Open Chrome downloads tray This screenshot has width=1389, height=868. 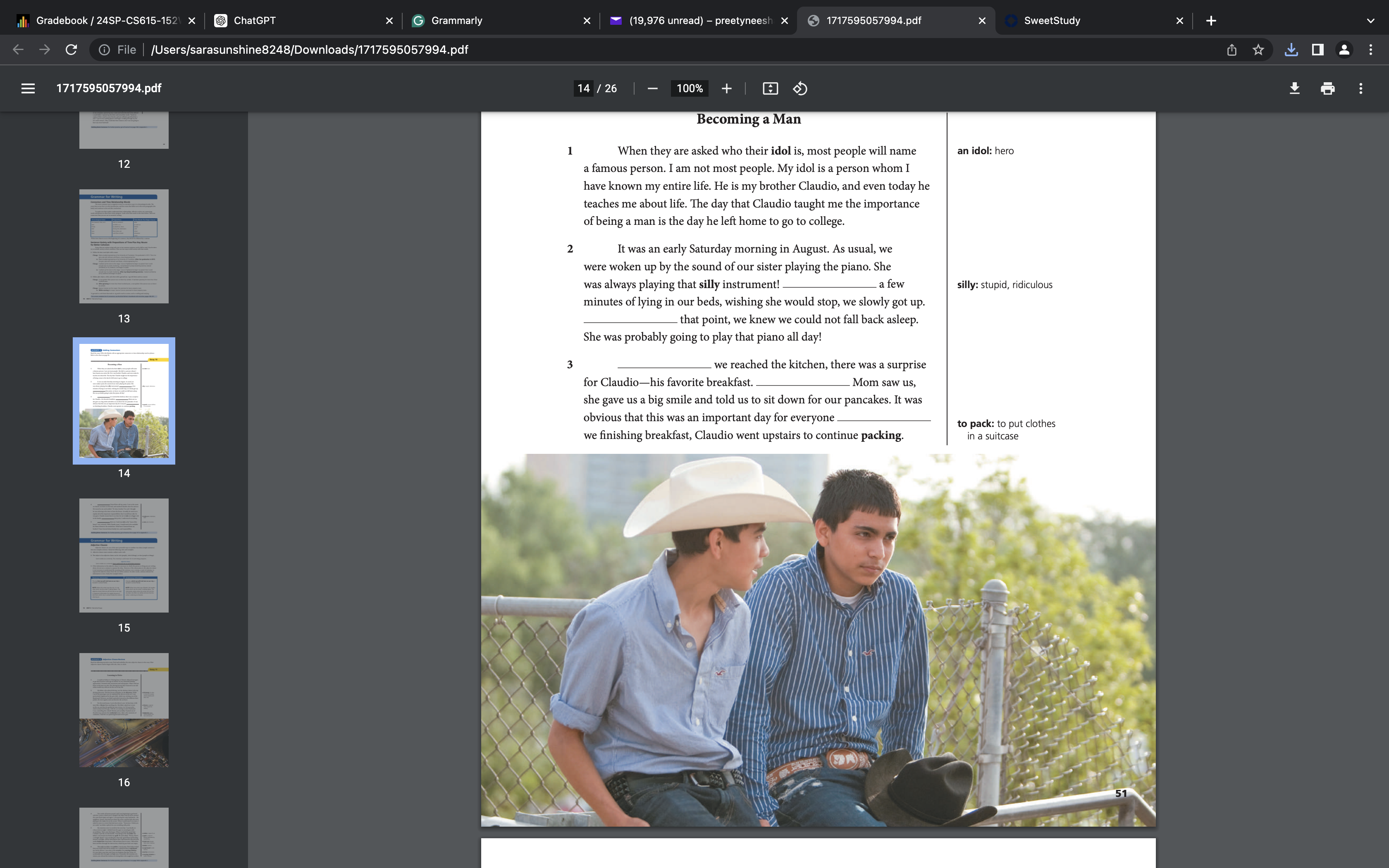[1291, 50]
